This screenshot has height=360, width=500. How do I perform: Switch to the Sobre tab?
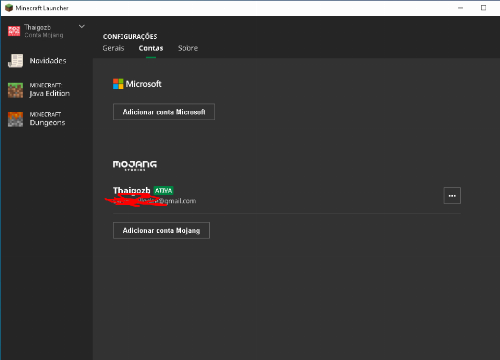click(x=188, y=48)
